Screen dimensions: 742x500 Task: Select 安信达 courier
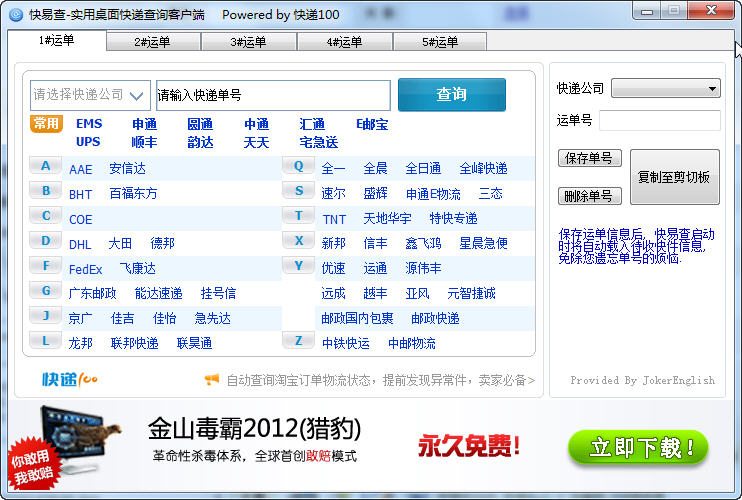point(127,168)
